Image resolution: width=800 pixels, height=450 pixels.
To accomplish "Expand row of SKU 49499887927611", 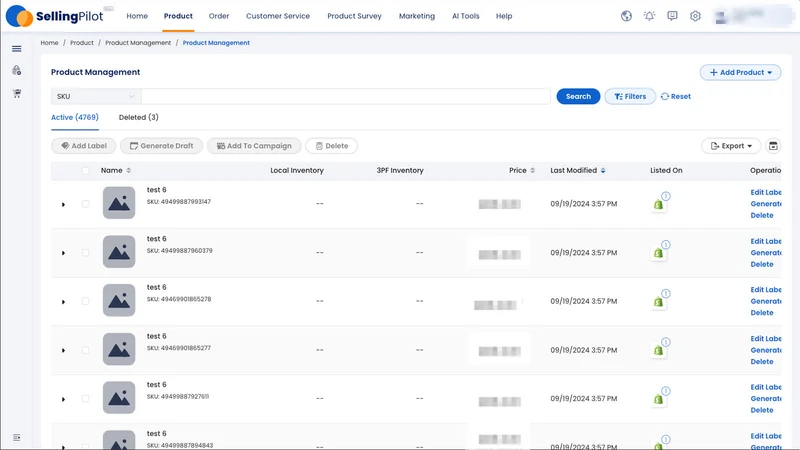I will point(63,399).
